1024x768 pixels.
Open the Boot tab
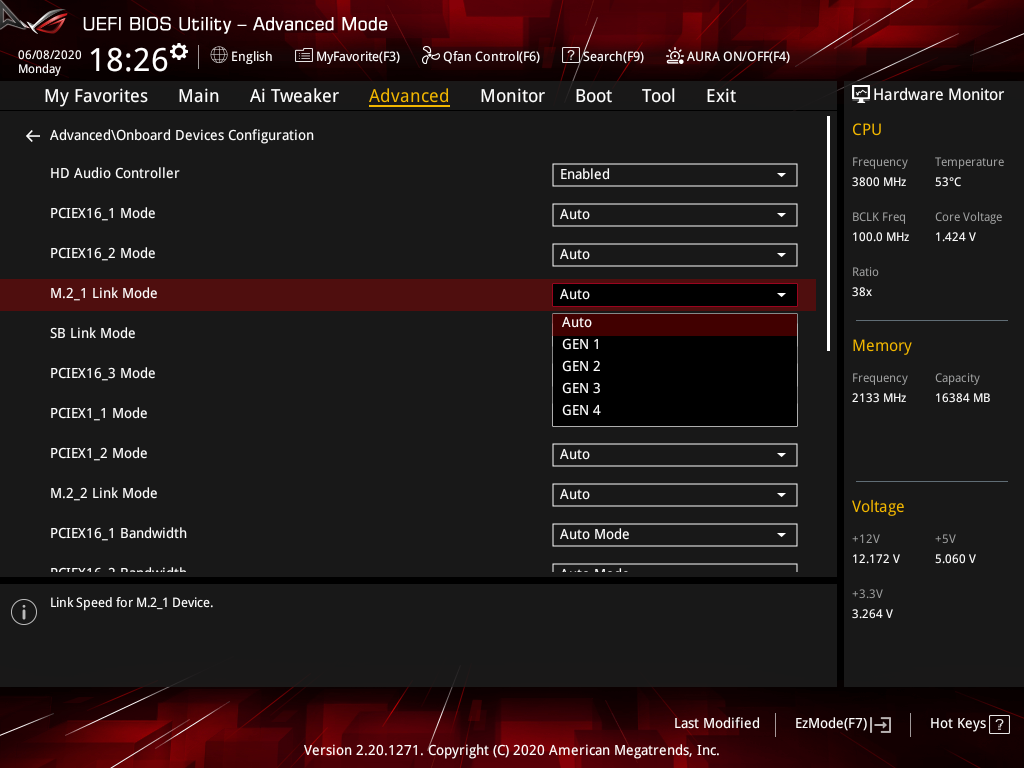click(x=593, y=96)
